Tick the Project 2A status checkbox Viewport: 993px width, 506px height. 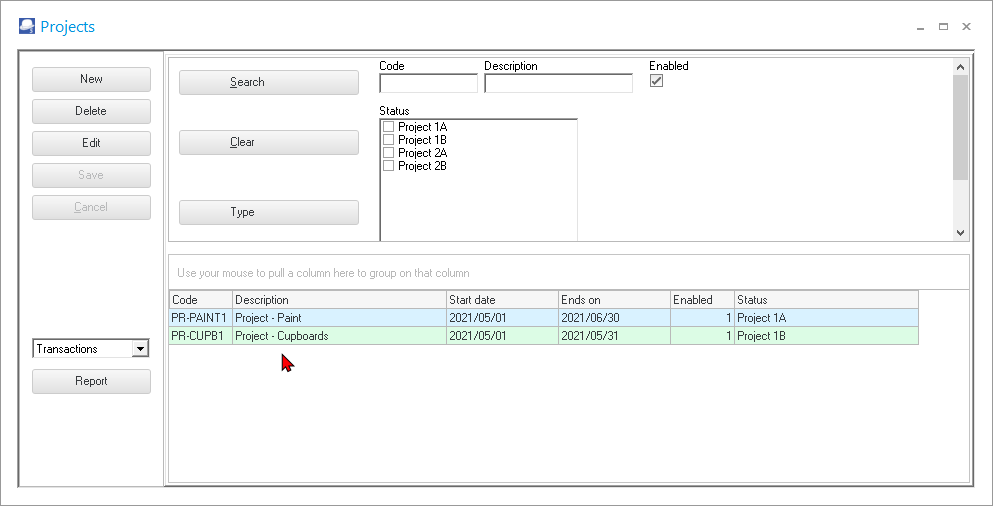pyautogui.click(x=389, y=153)
